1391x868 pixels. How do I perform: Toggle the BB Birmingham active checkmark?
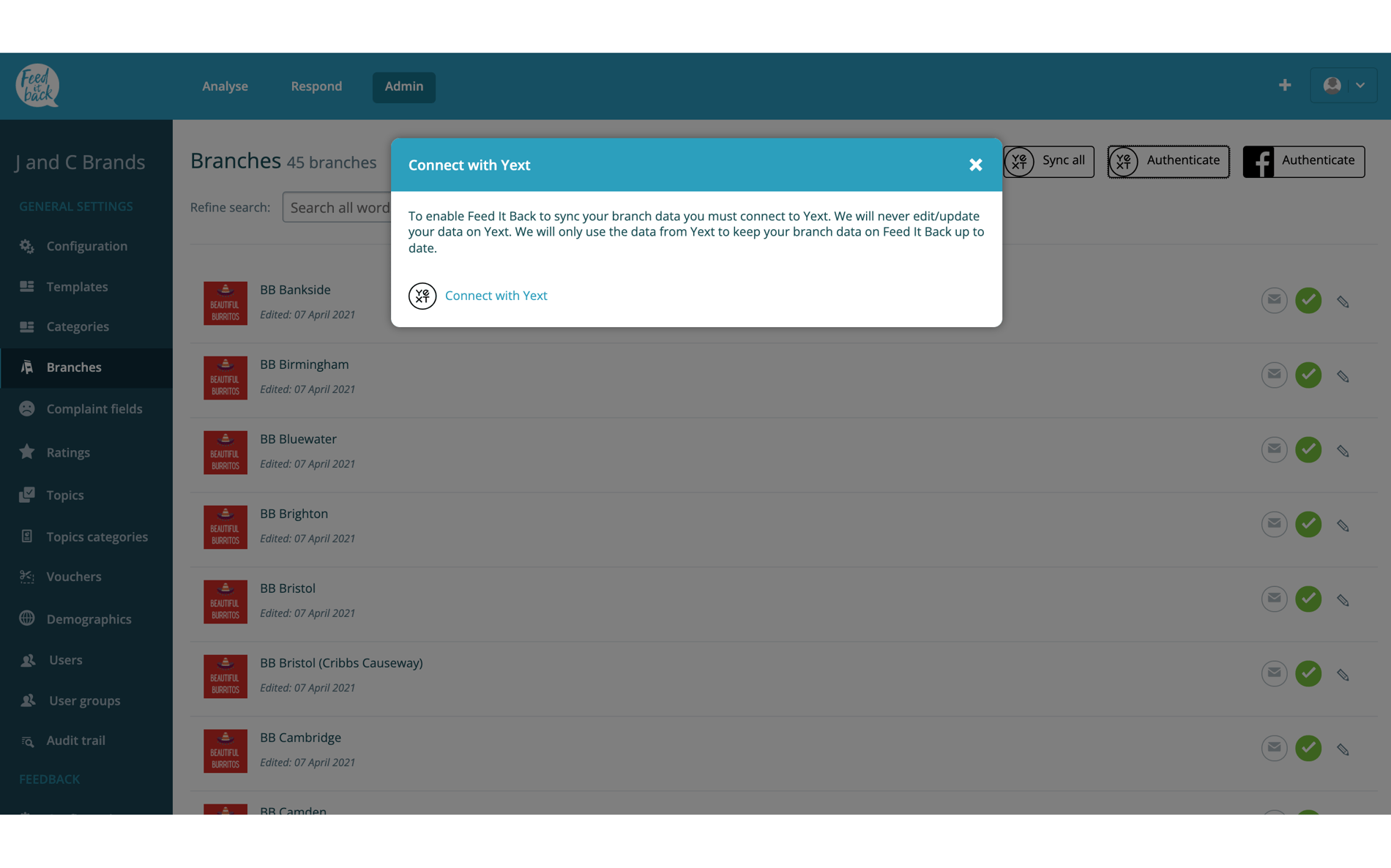point(1308,375)
